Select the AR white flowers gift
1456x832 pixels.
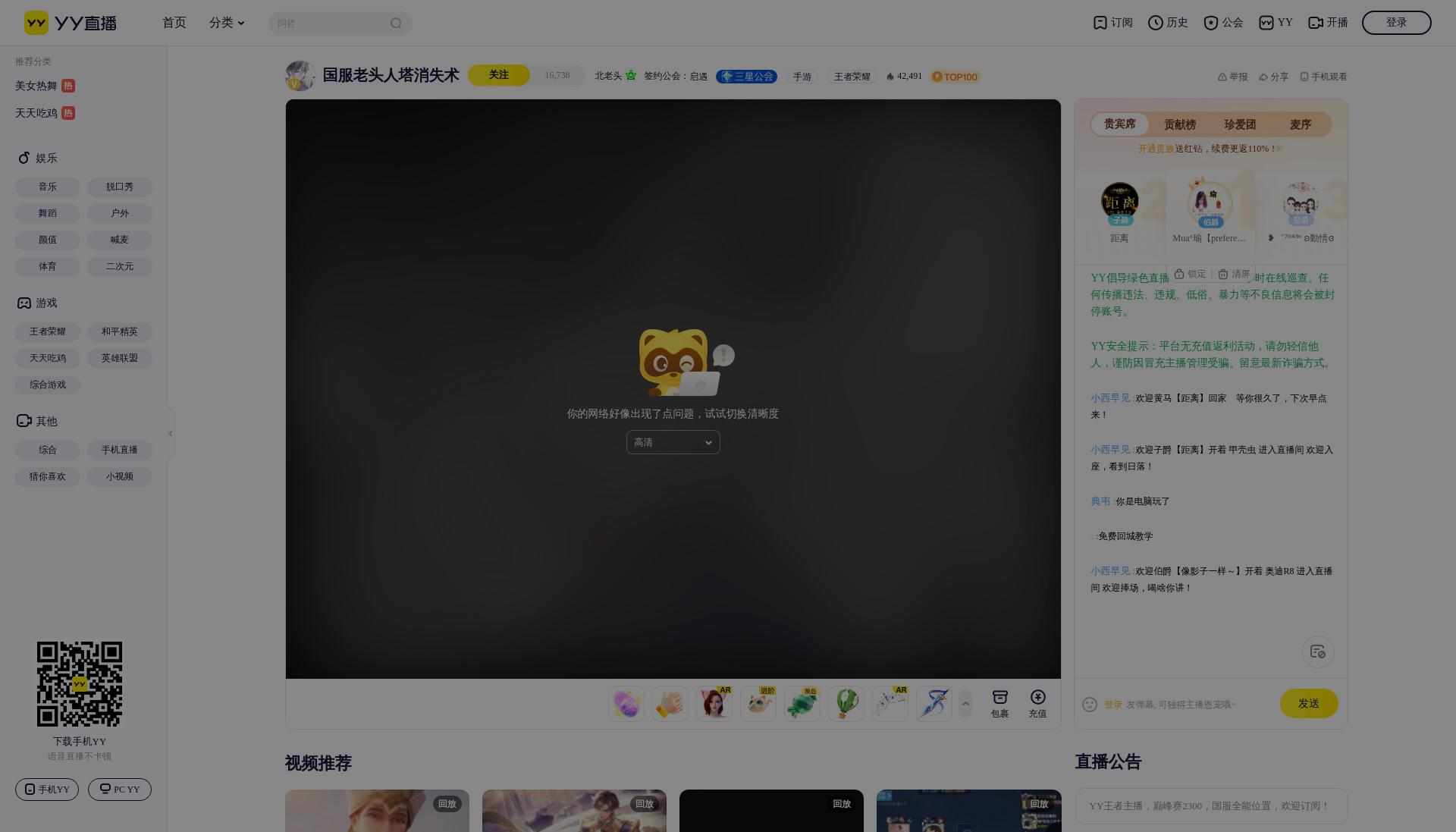(890, 704)
